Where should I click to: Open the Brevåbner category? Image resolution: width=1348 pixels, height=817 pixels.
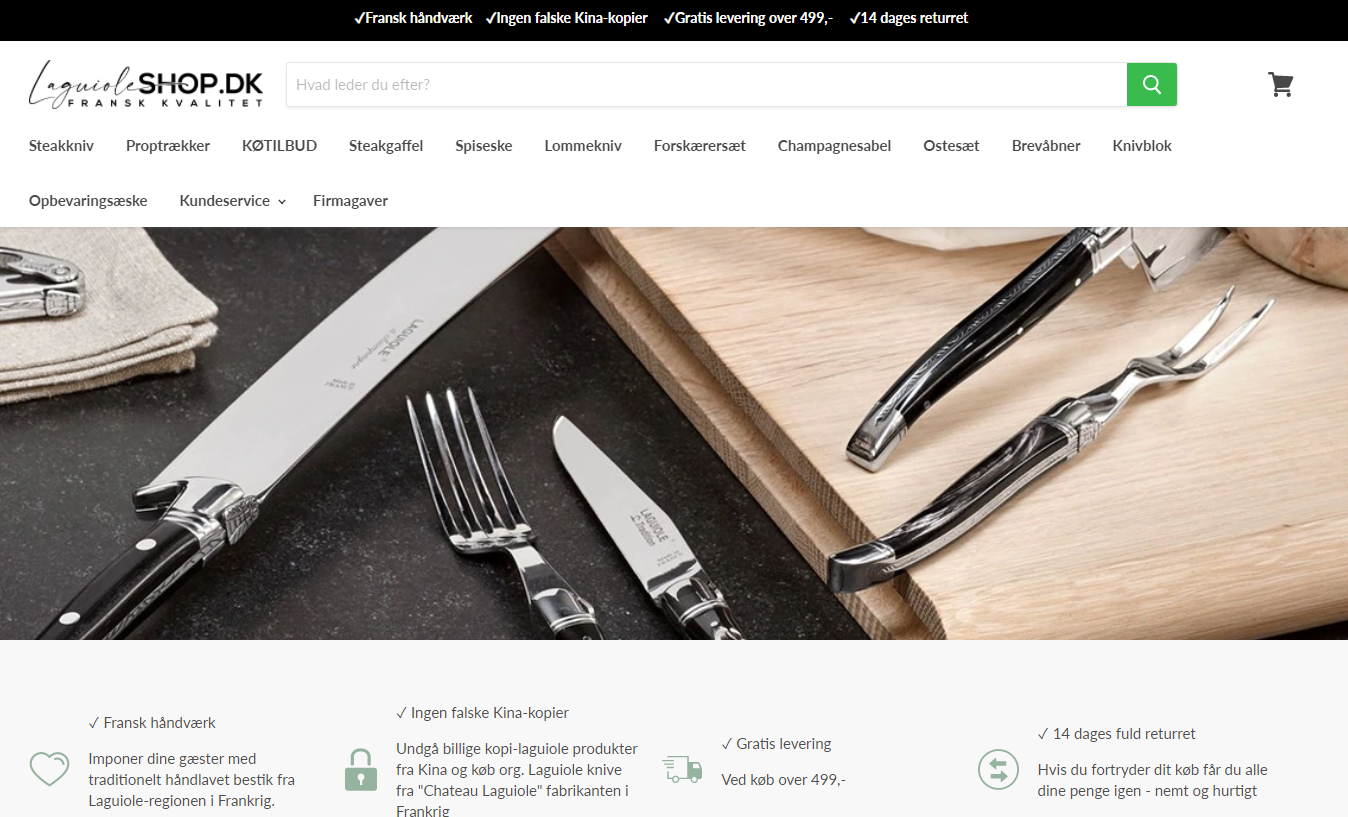click(1046, 146)
